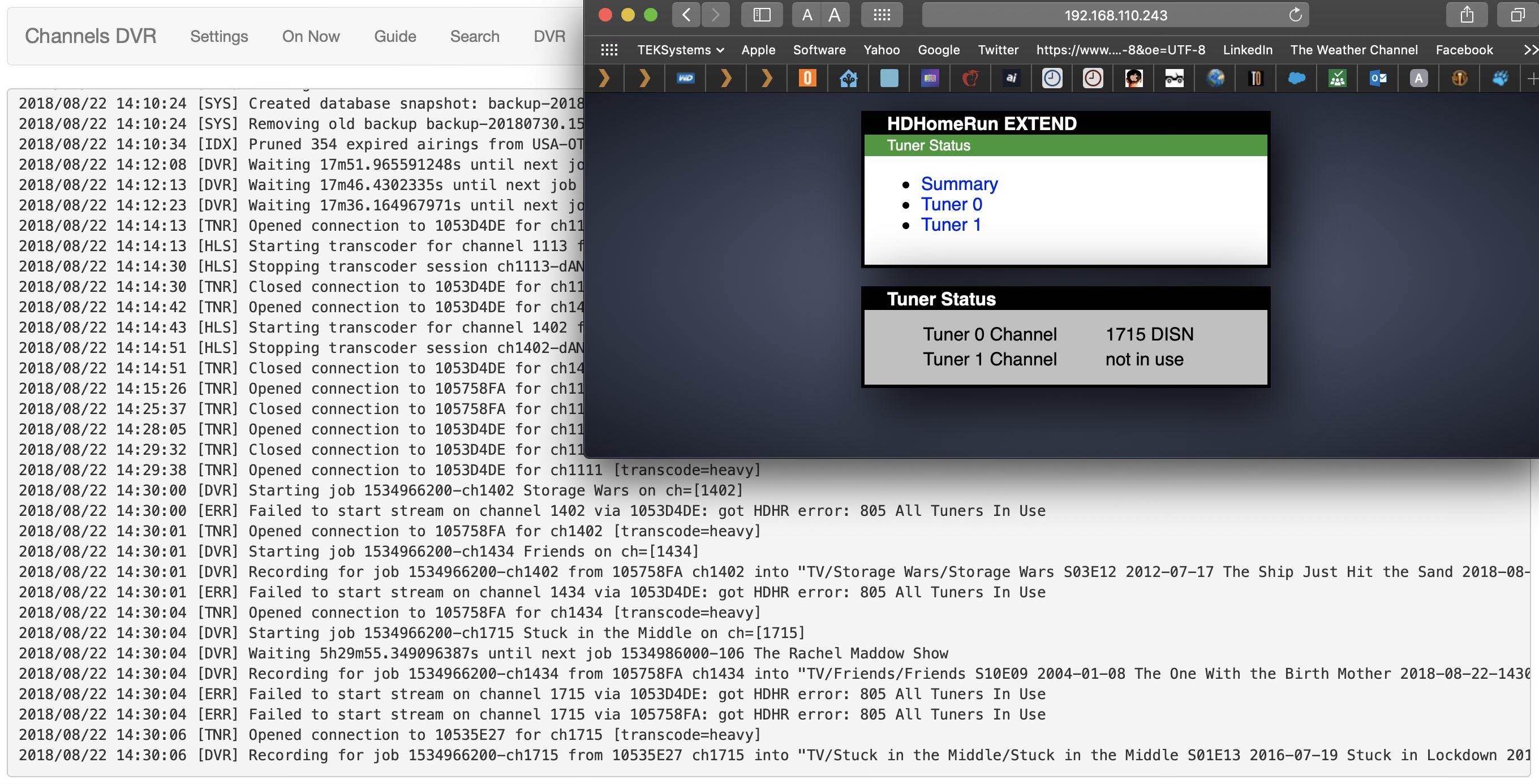Toggle Safari's sidebar button

pos(762,15)
